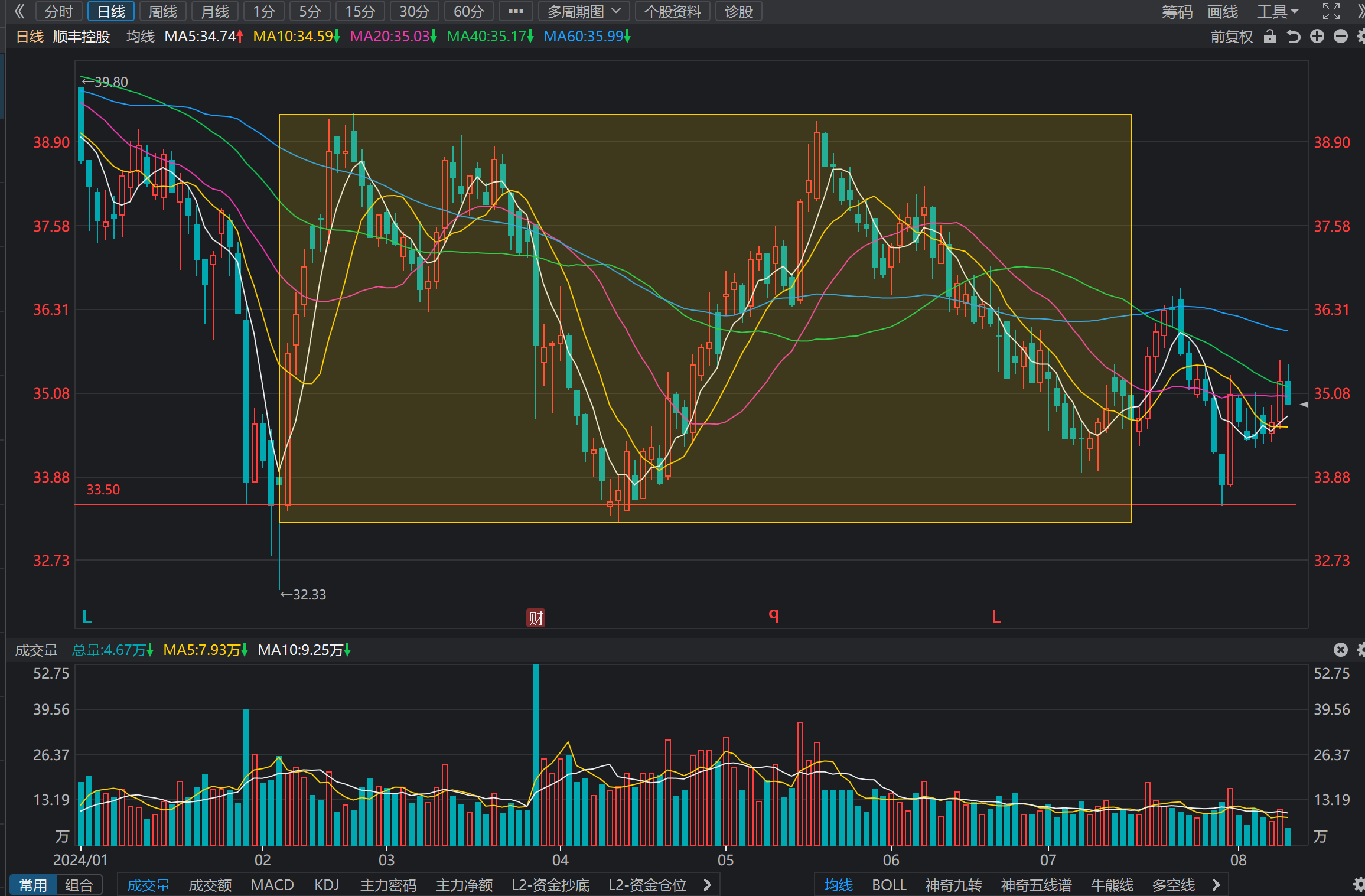The image size is (1365, 896).
Task: Open 诊股 stock diagnosis
Action: pyautogui.click(x=739, y=11)
